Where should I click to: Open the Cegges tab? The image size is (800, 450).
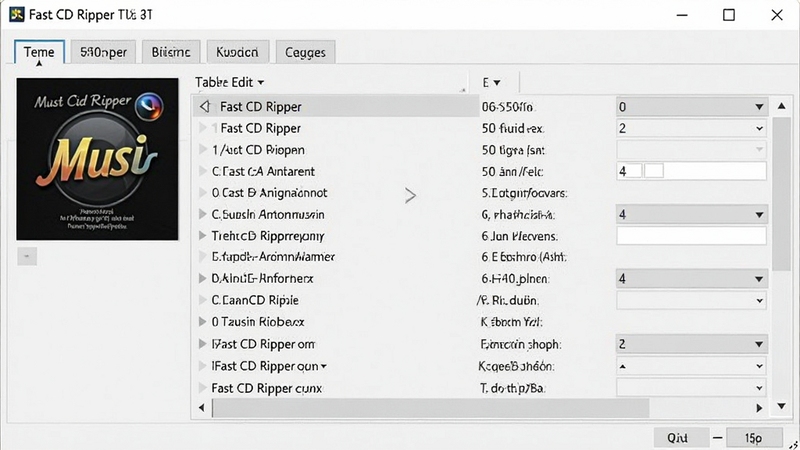click(305, 52)
